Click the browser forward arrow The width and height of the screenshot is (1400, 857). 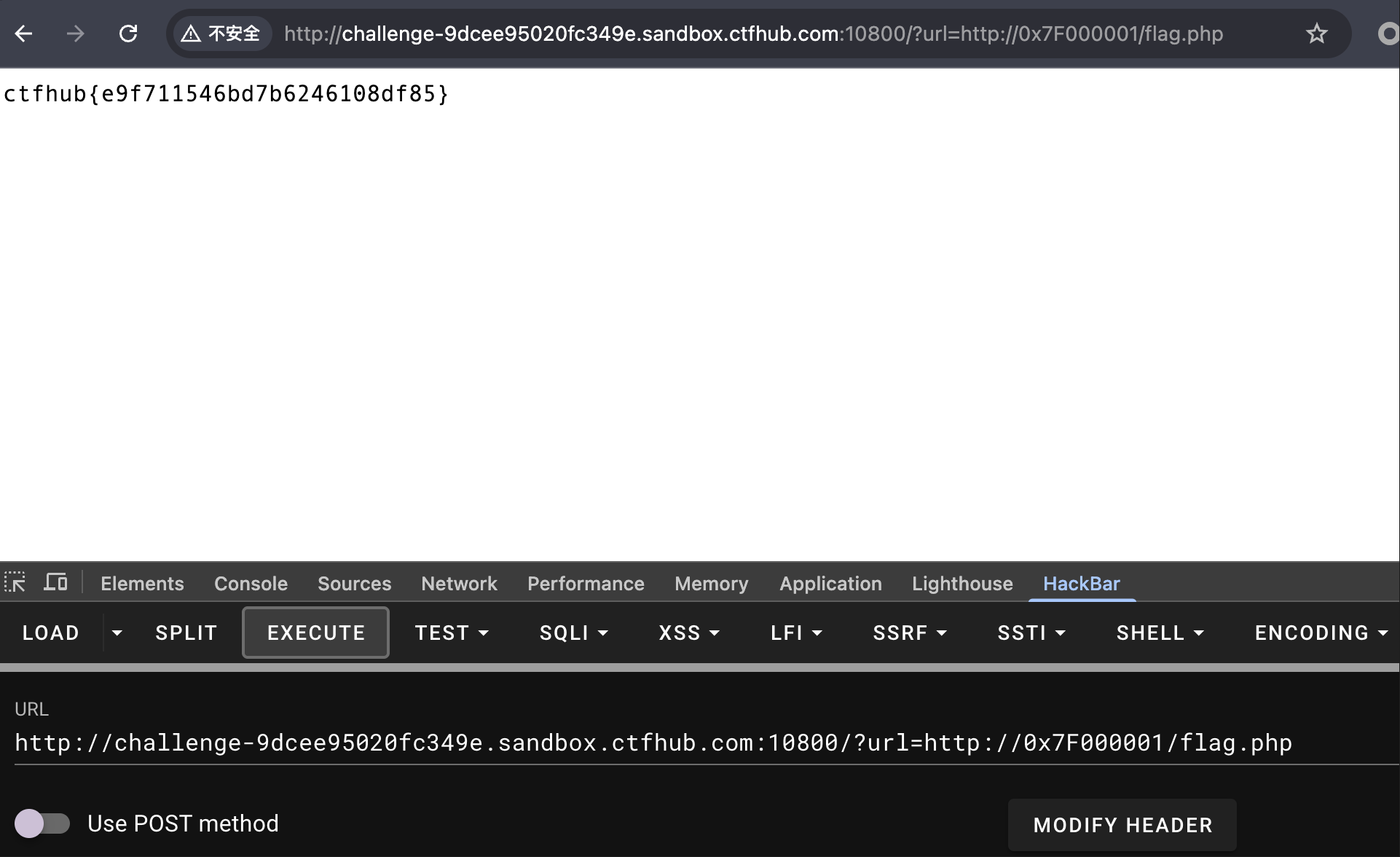click(76, 34)
